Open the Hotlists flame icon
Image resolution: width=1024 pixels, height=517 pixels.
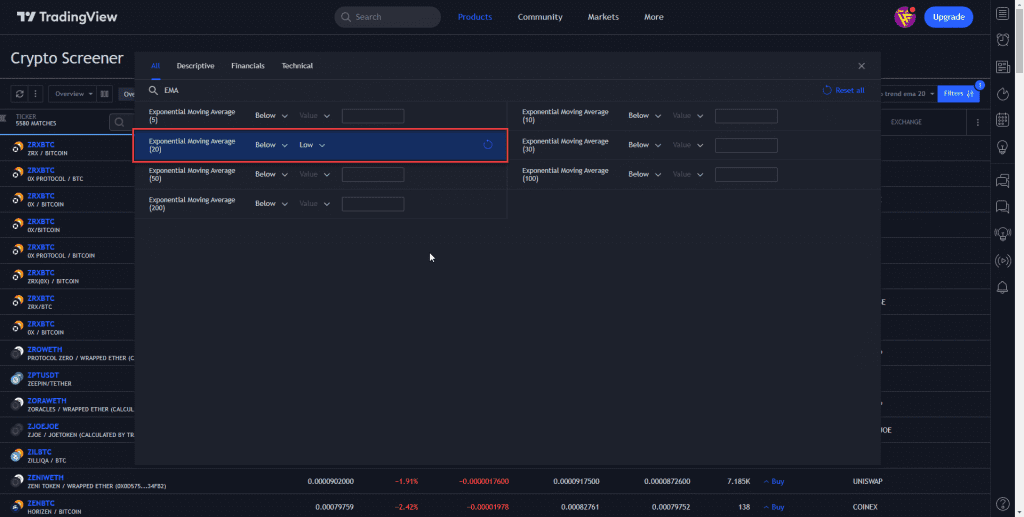point(1002,95)
